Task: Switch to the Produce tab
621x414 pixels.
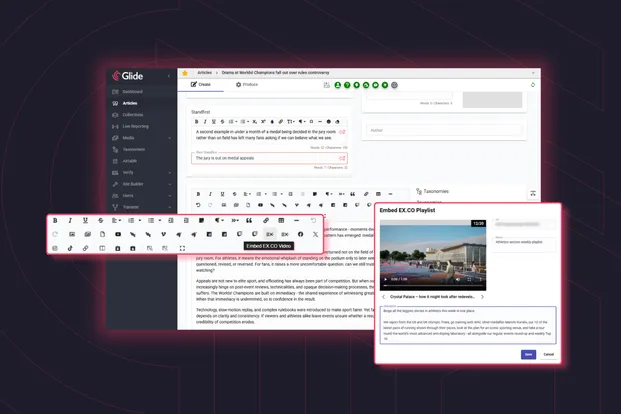Action: pyautogui.click(x=247, y=84)
